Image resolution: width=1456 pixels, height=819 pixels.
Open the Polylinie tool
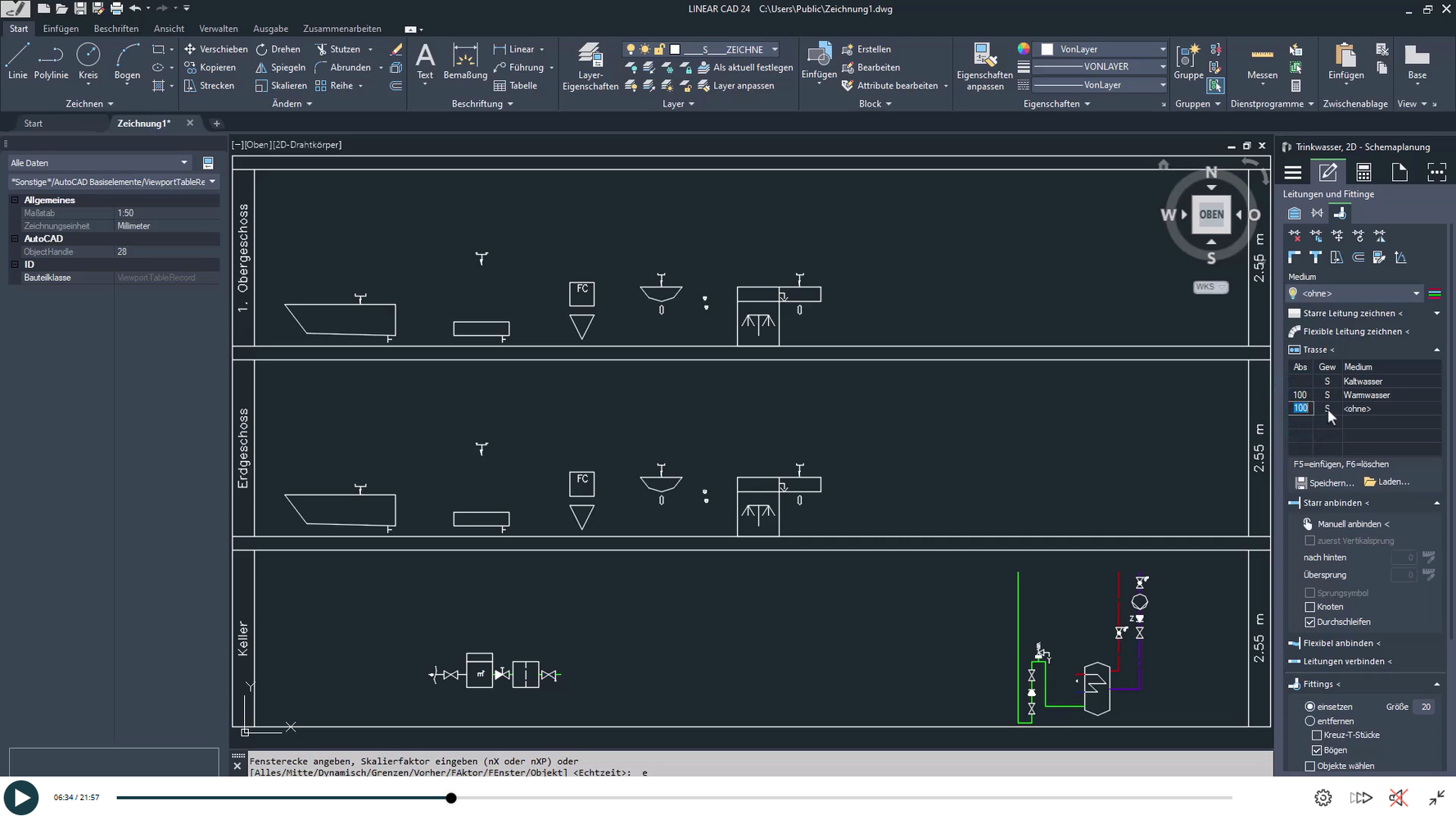coord(51,62)
